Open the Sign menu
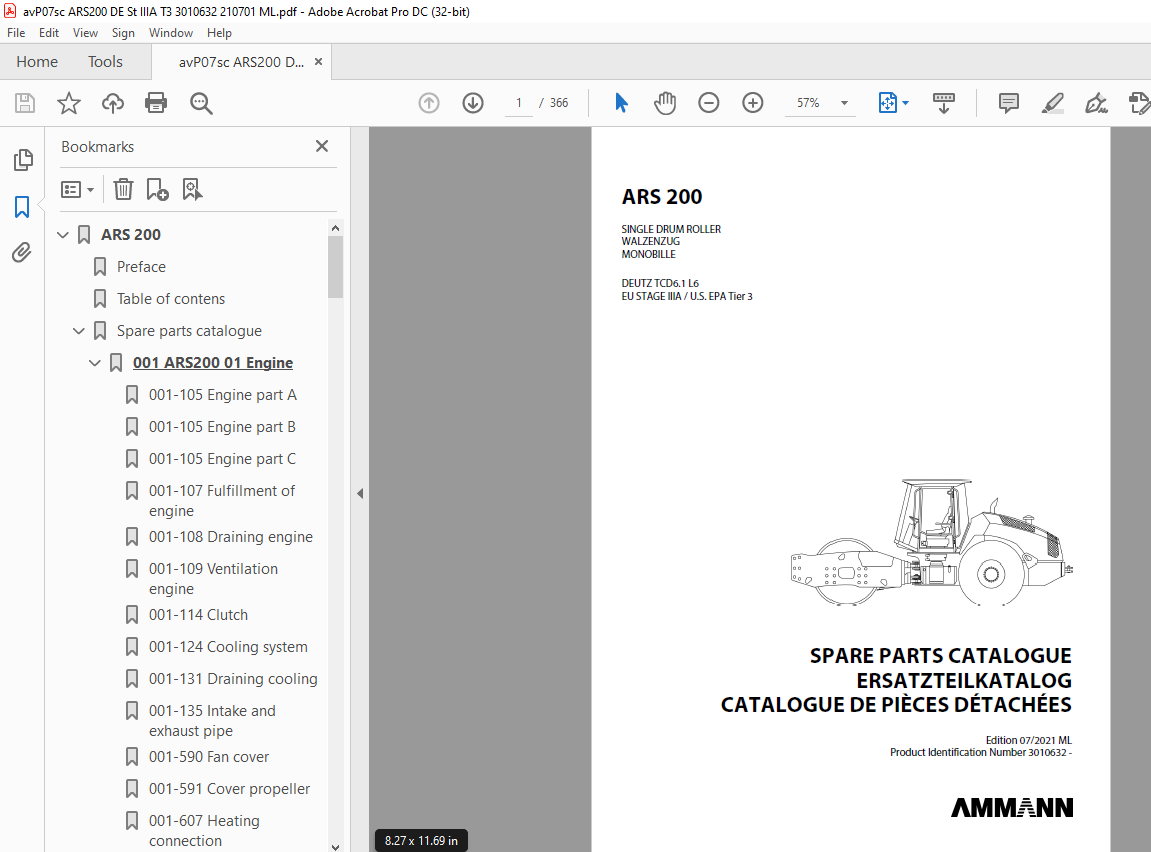 123,33
